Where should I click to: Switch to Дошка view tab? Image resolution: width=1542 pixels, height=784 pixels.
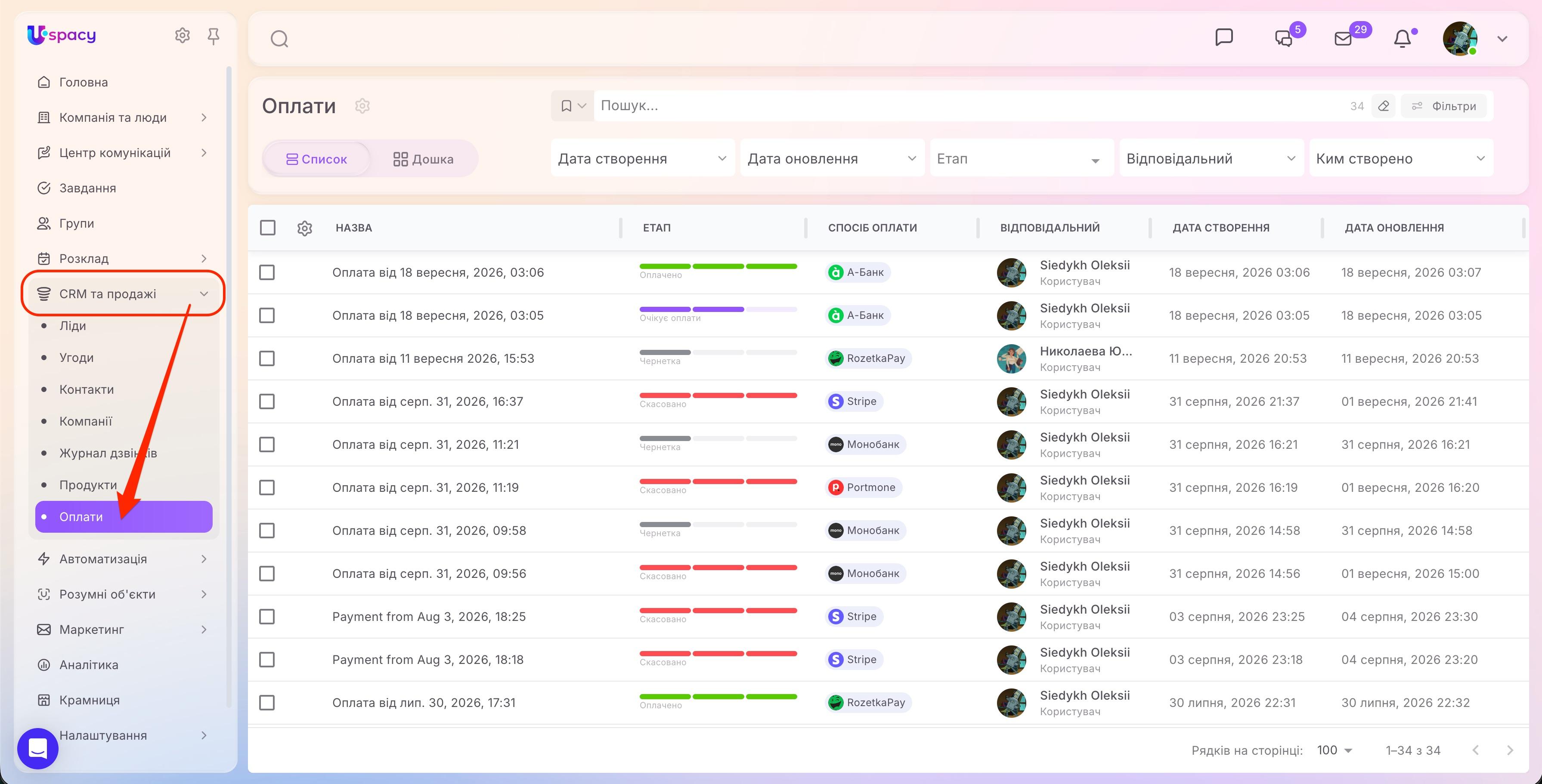click(423, 159)
